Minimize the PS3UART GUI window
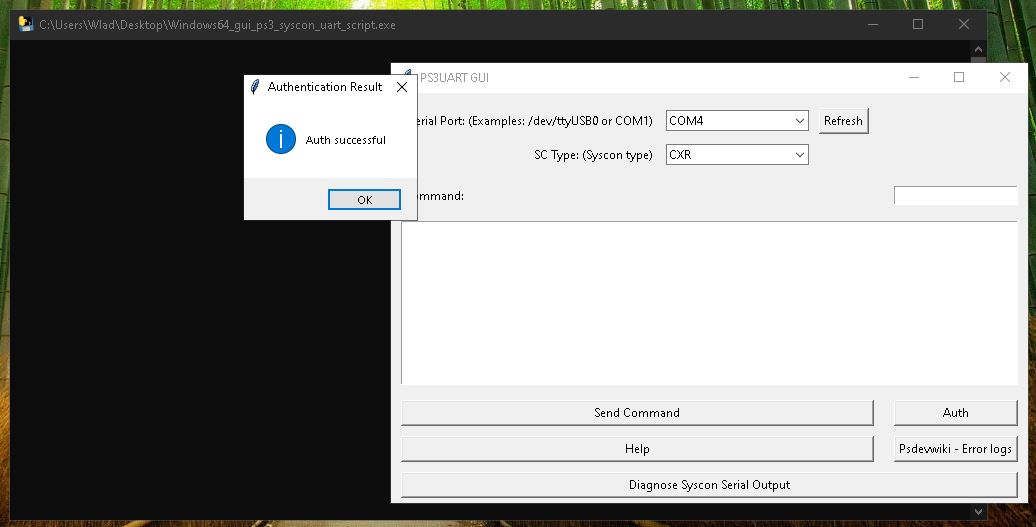This screenshot has height=527, width=1036. tap(914, 77)
